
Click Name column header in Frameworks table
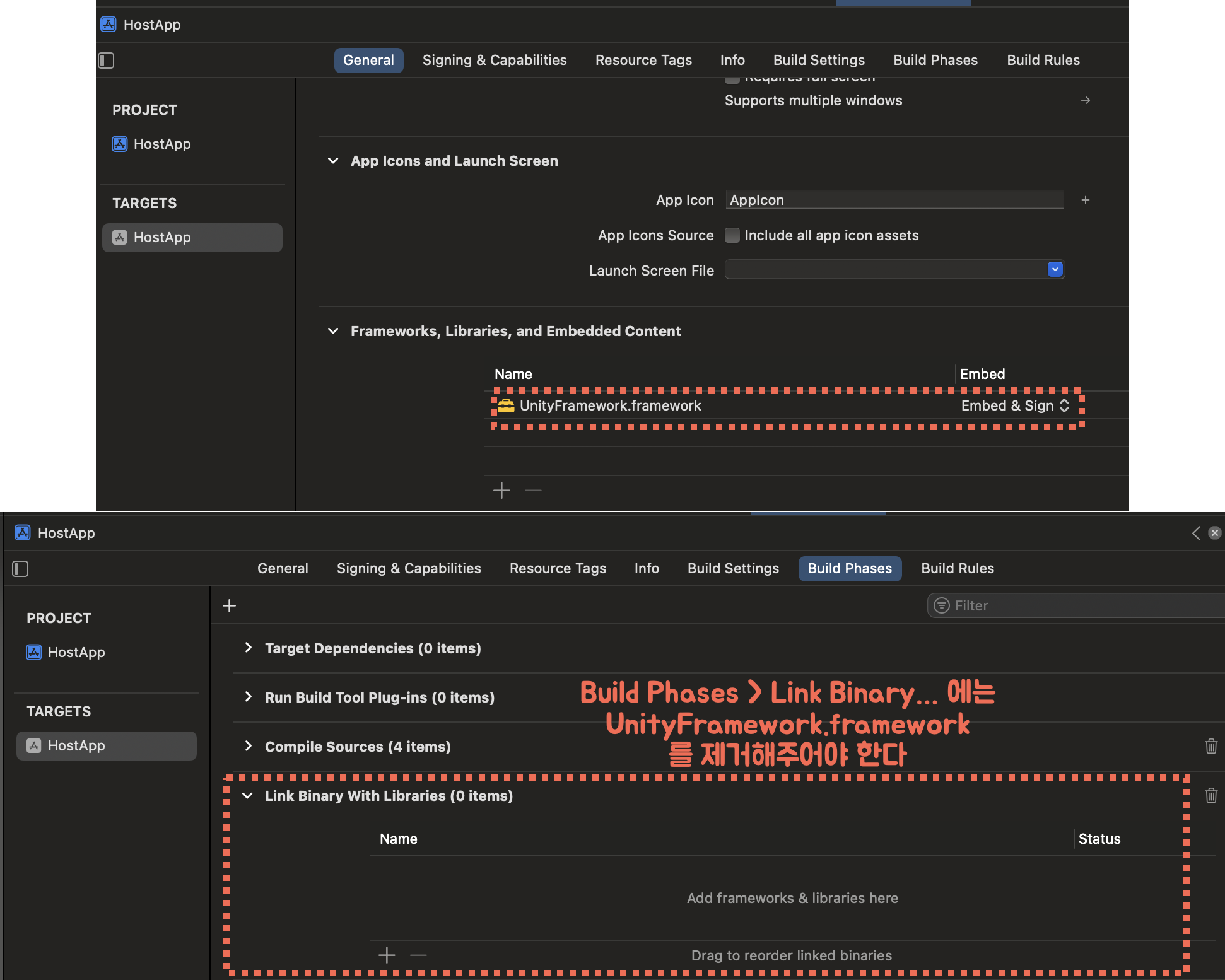(513, 374)
